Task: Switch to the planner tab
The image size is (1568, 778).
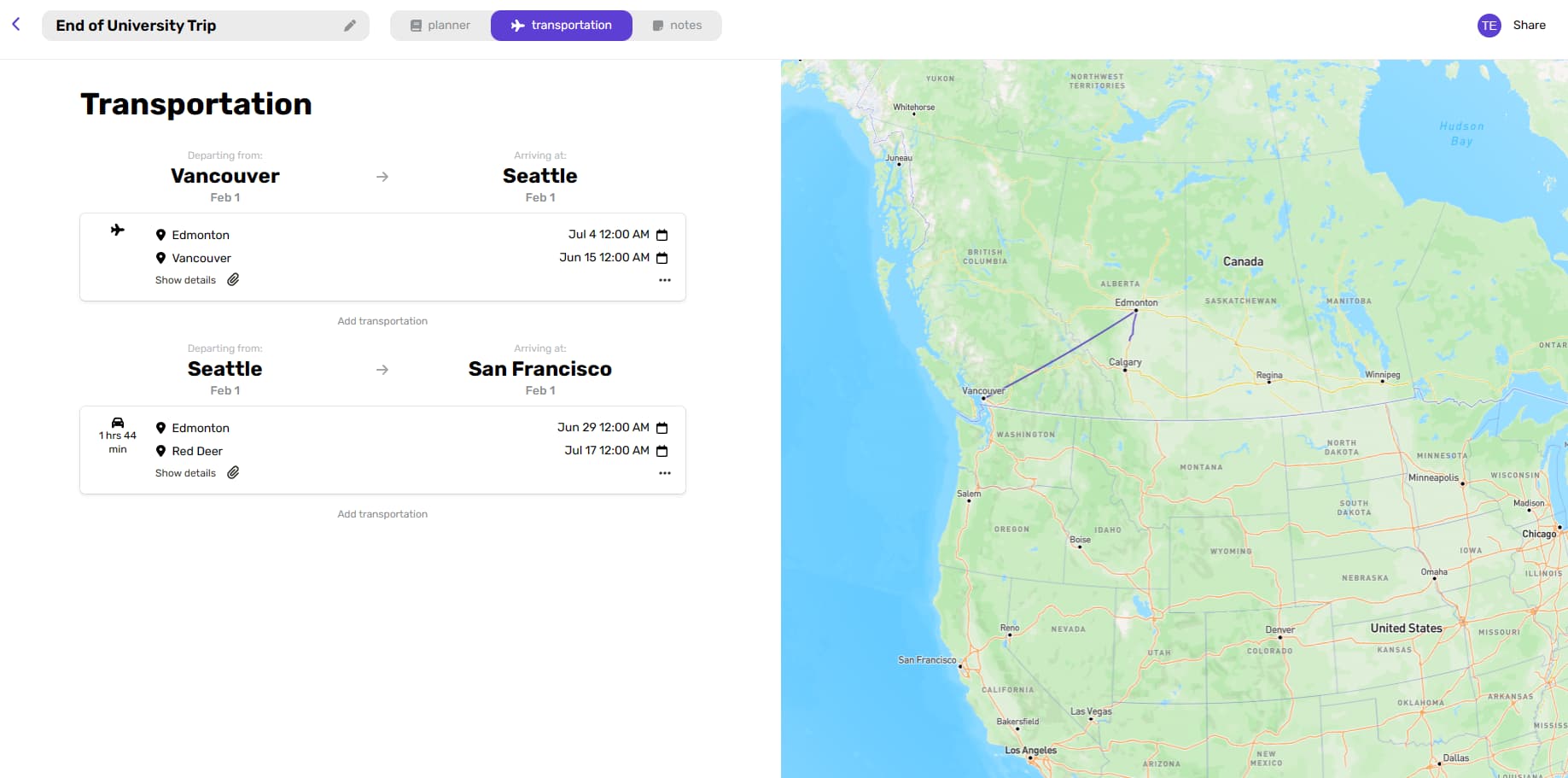Action: tap(440, 26)
